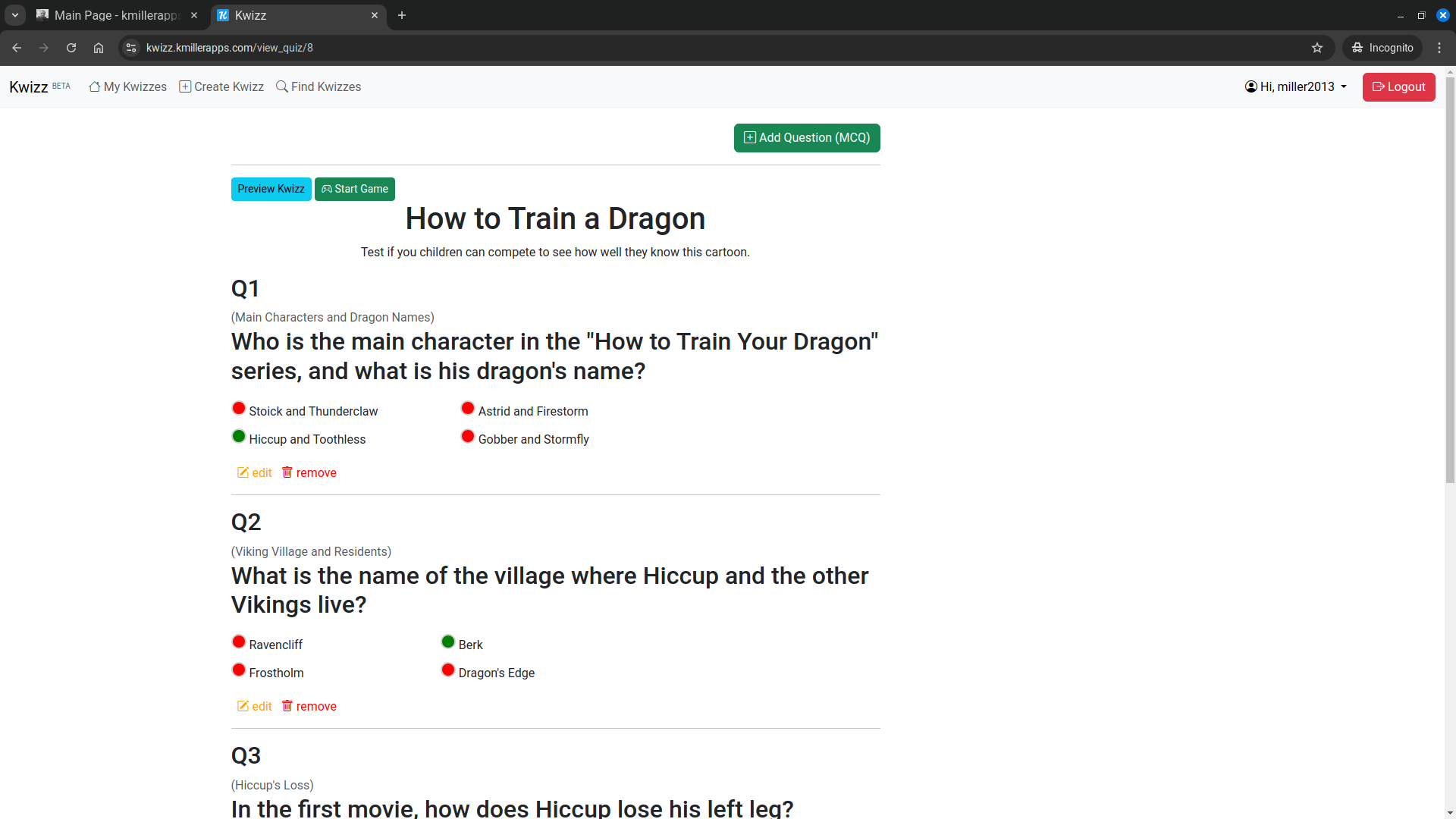Click the Incognito indicator
The height and width of the screenshot is (819, 1456).
(x=1382, y=48)
